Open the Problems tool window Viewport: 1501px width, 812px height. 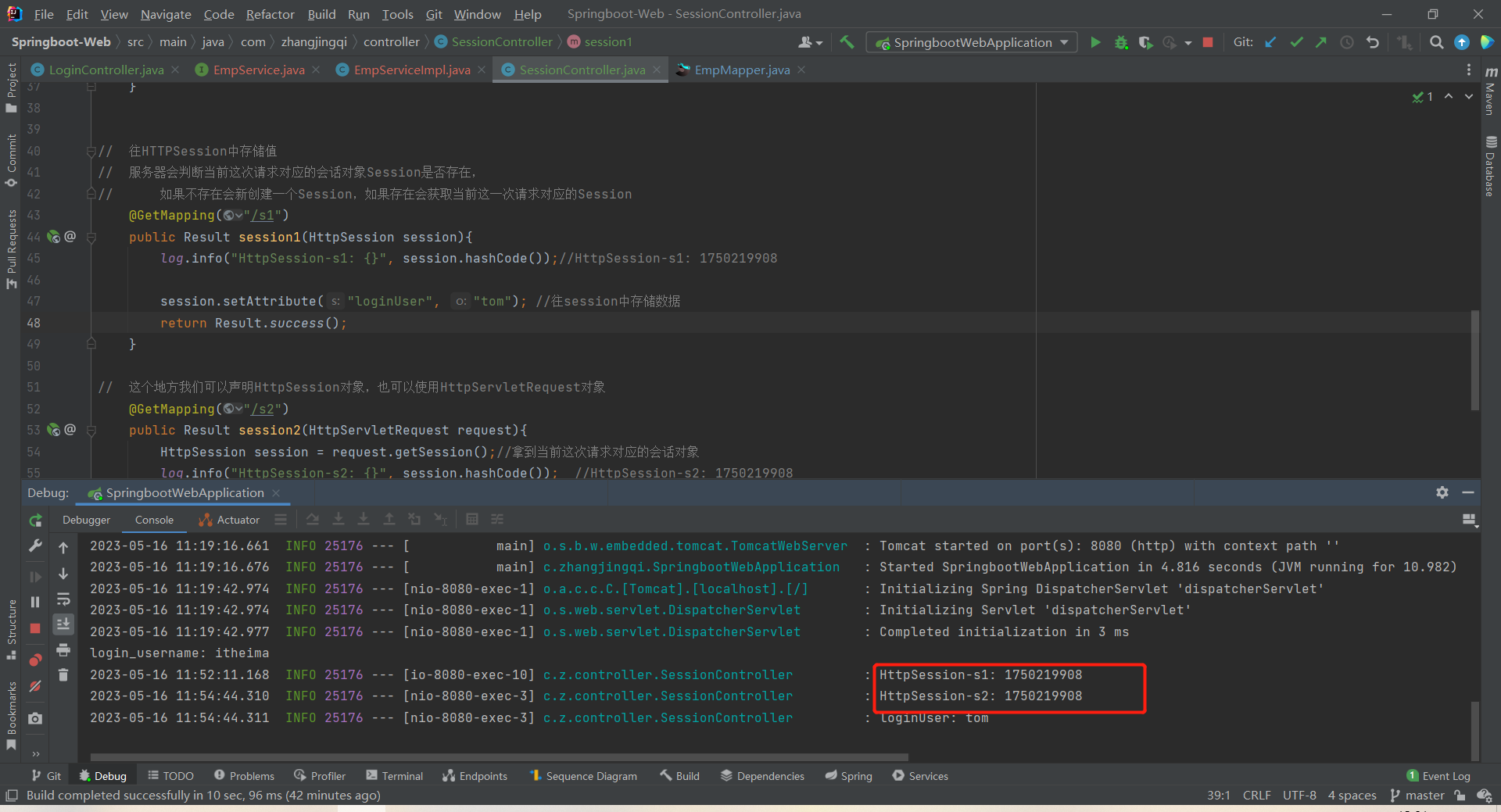point(244,775)
